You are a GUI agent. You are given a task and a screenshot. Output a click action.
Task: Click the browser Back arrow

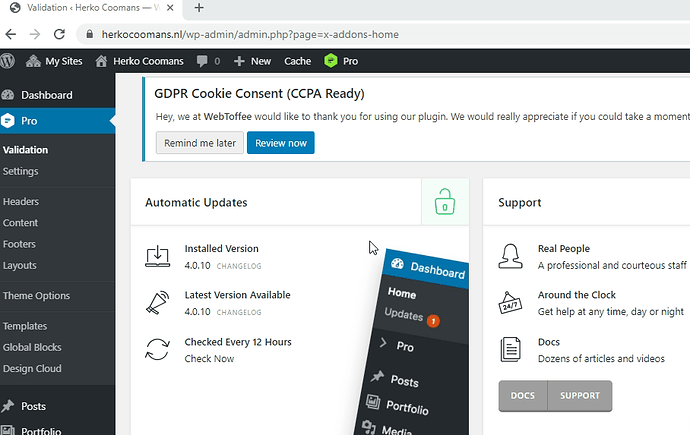point(11,34)
